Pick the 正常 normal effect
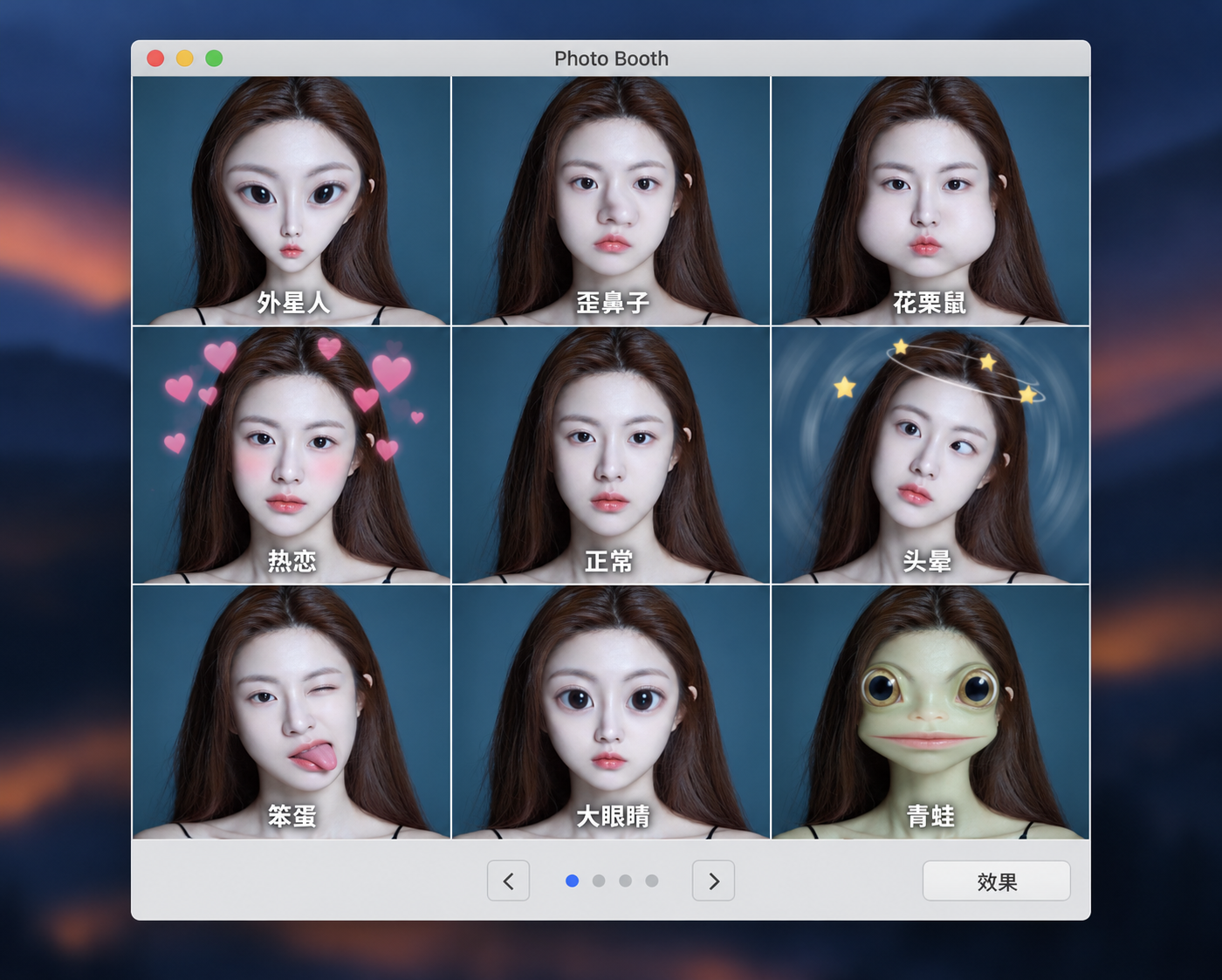The image size is (1222, 980). (611, 455)
